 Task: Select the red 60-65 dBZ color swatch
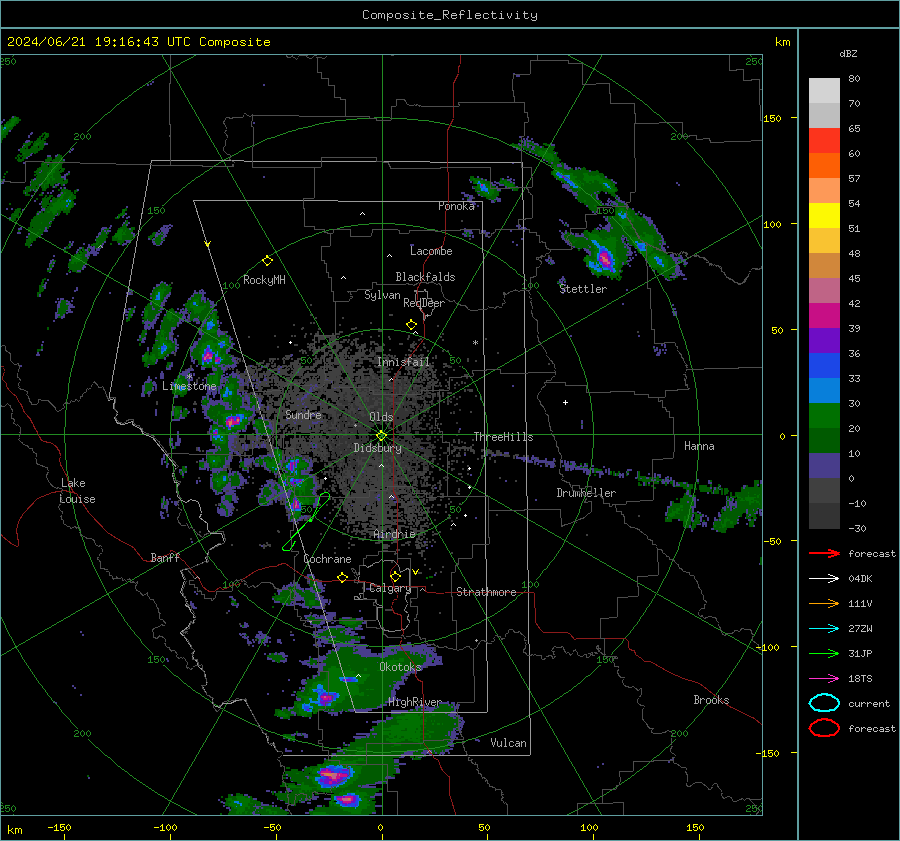(824, 141)
